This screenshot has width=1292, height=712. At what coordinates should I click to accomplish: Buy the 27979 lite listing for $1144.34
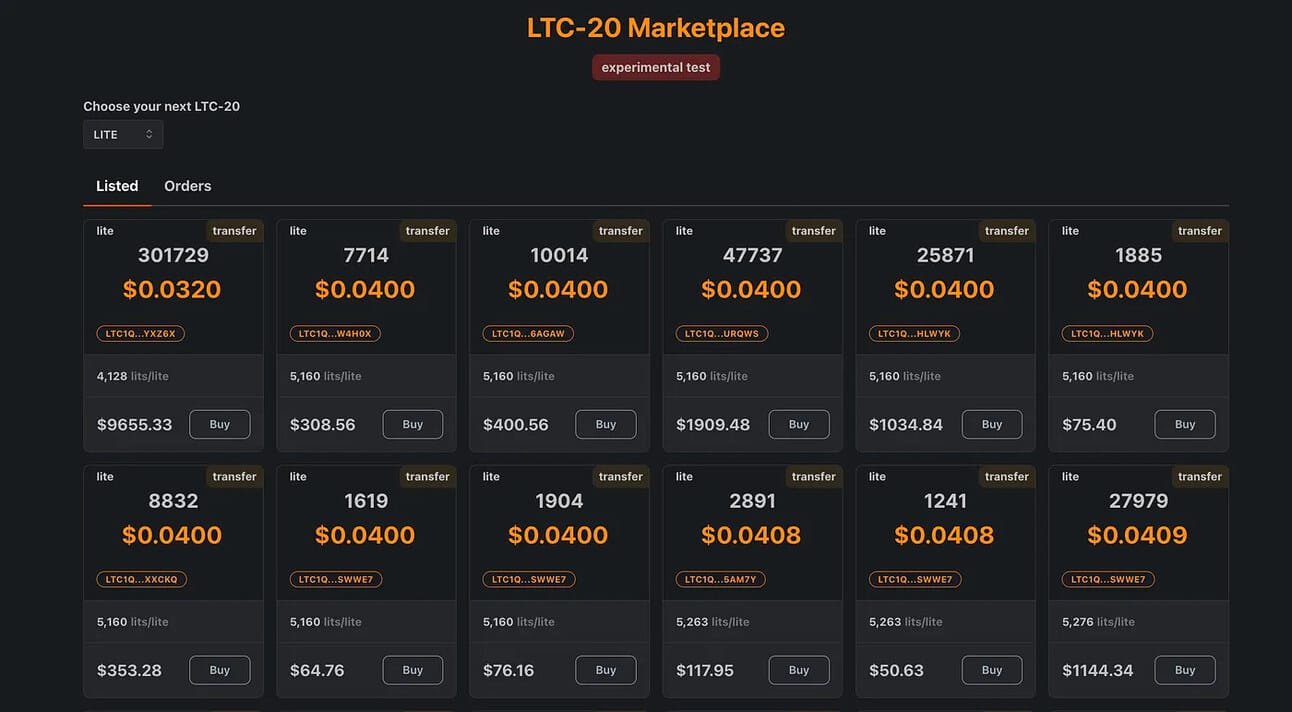pos(1185,670)
